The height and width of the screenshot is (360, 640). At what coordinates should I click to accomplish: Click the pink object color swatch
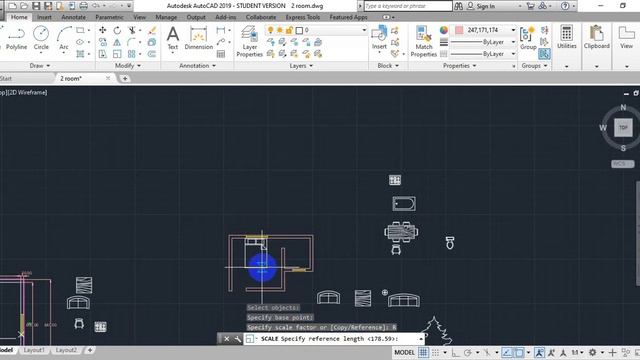tap(459, 30)
